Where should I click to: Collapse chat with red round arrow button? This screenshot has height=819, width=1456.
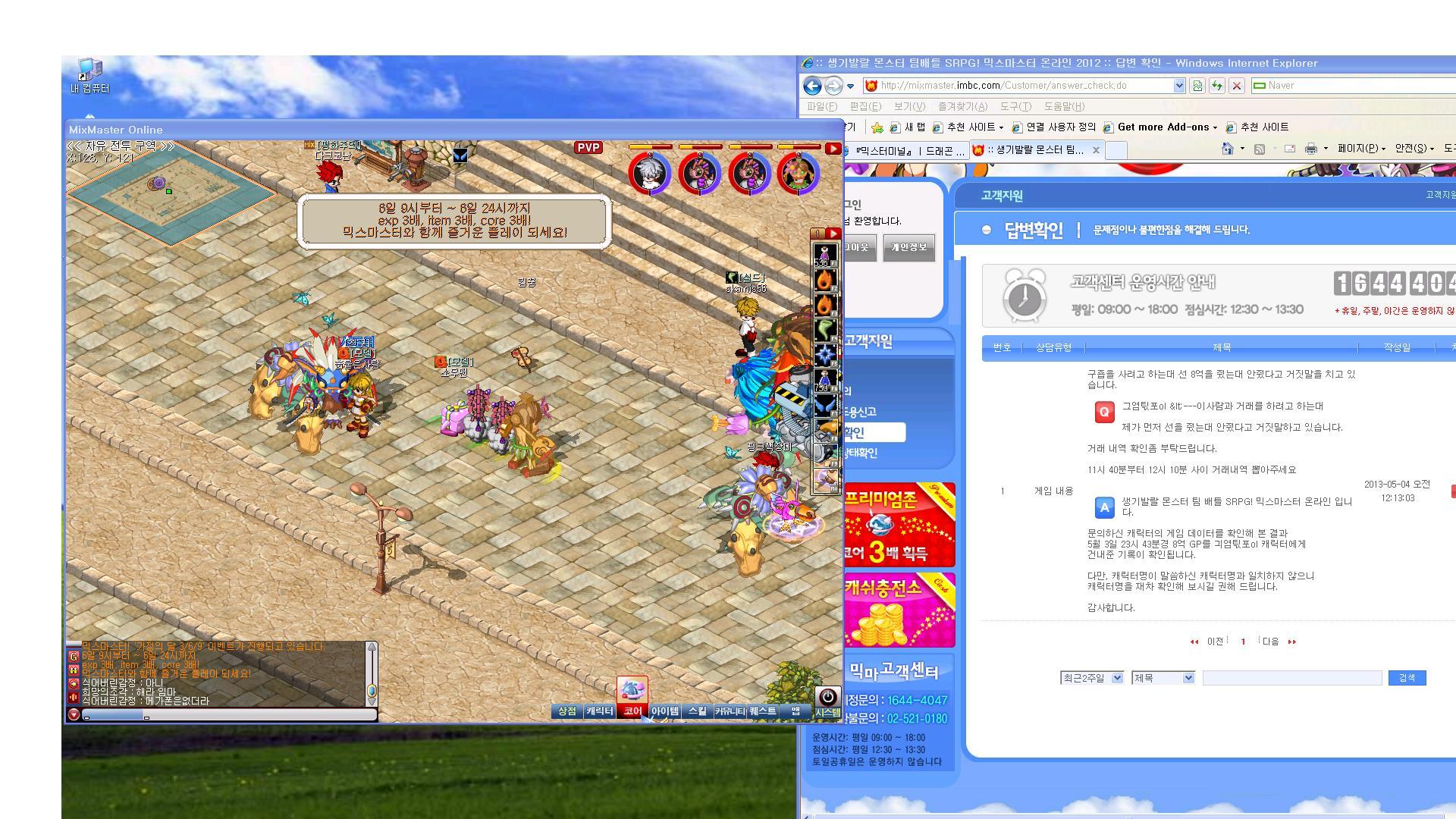pos(74,714)
